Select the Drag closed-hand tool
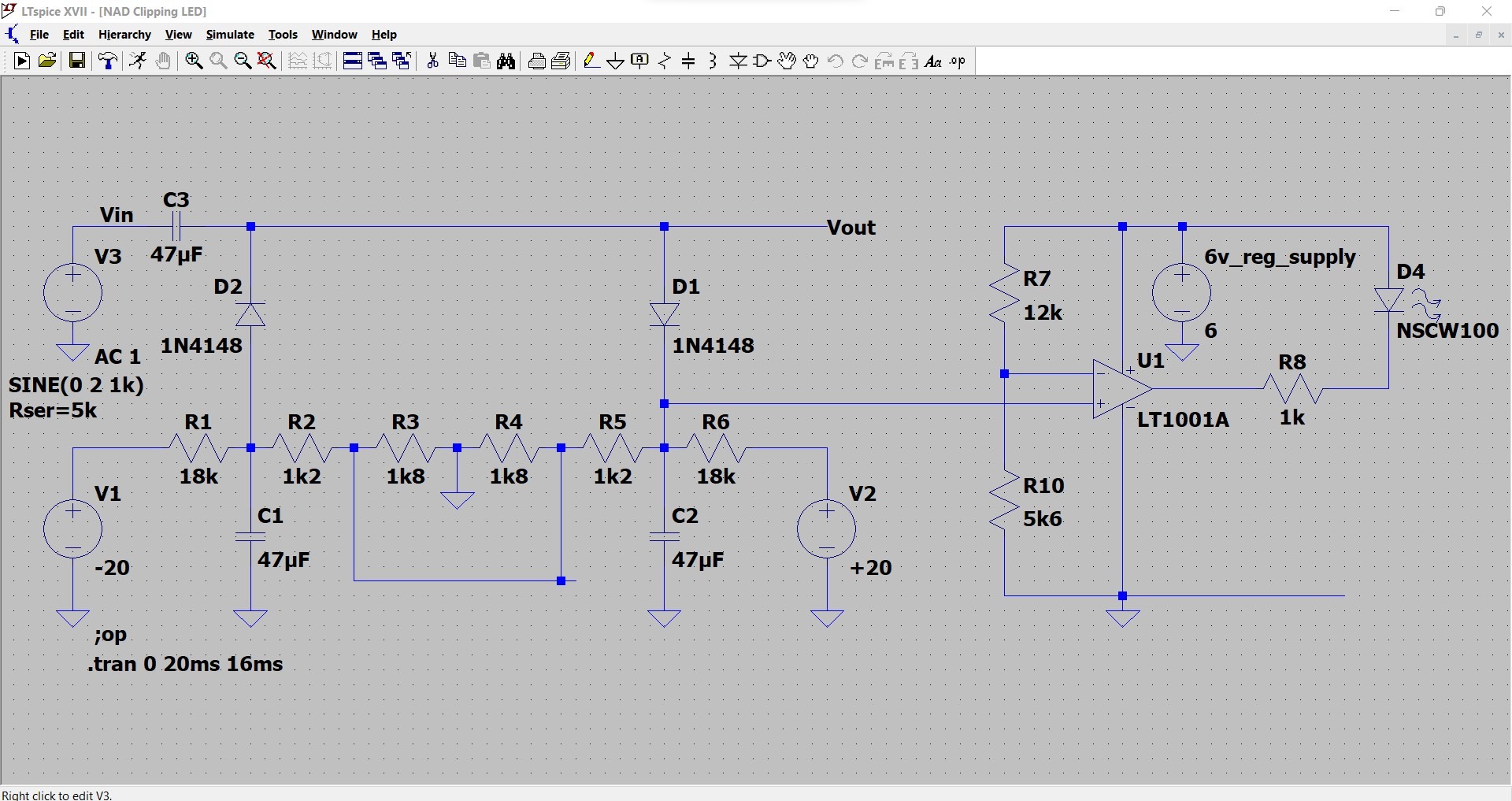 tap(811, 61)
